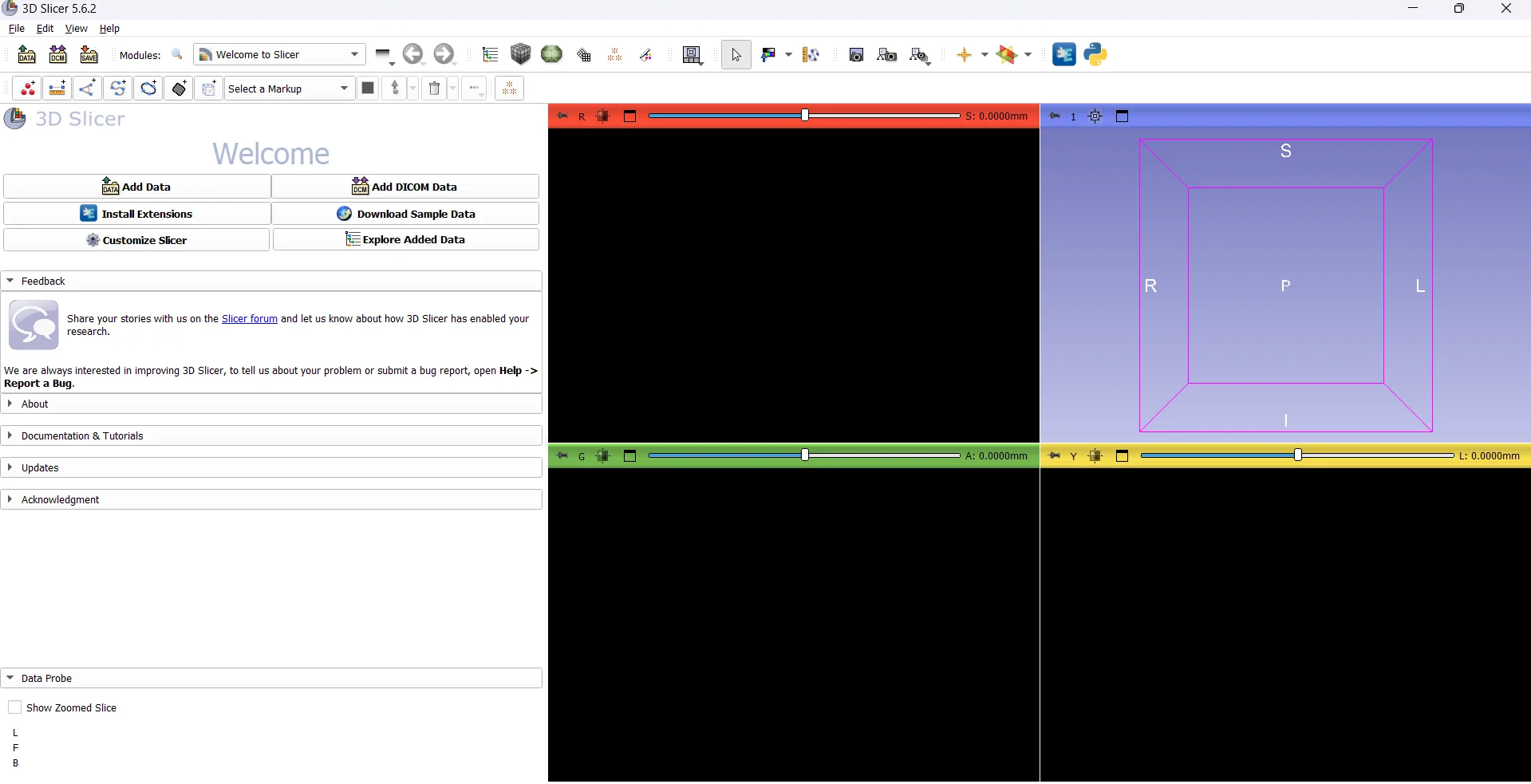Create a new closed curve markup

pos(148,88)
